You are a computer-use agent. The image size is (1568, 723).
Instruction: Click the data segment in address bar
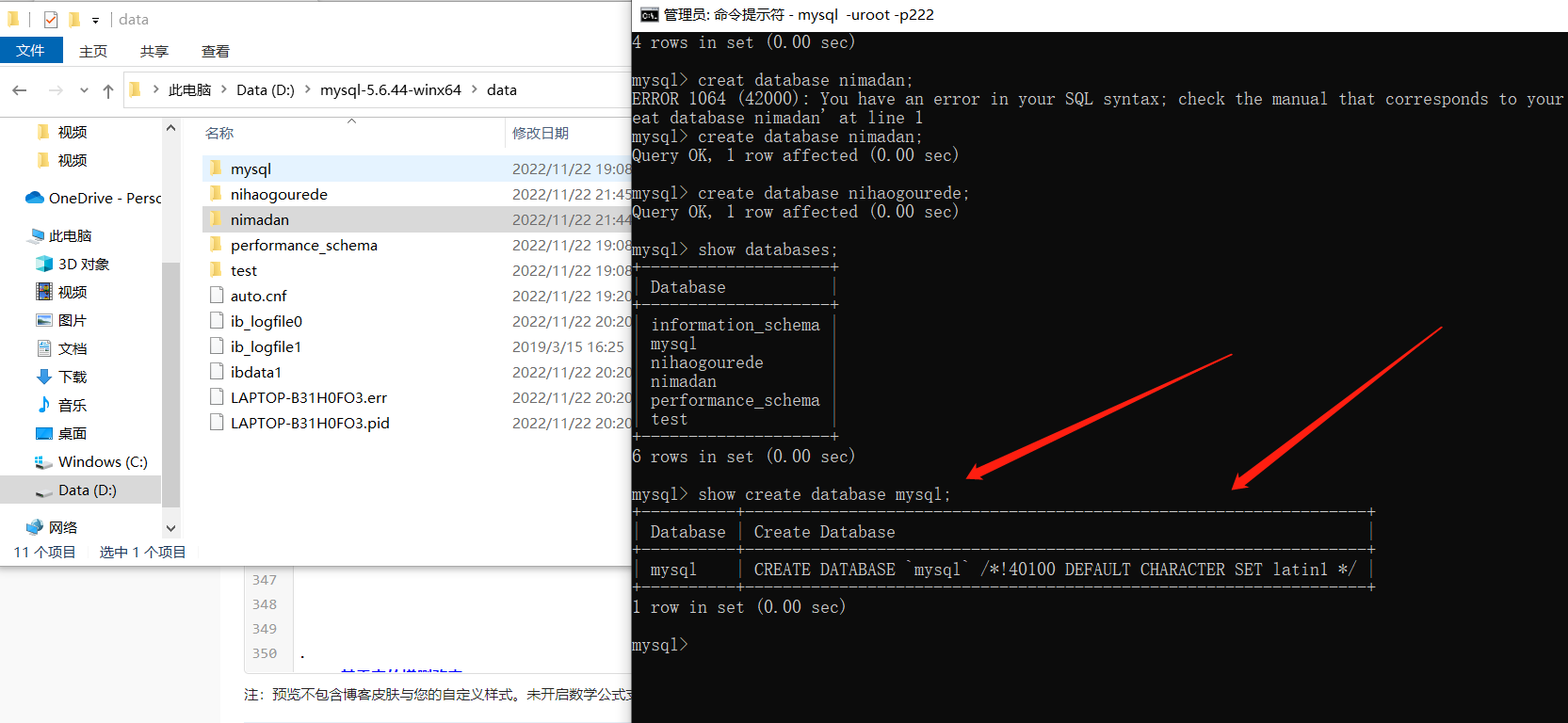pyautogui.click(x=502, y=90)
